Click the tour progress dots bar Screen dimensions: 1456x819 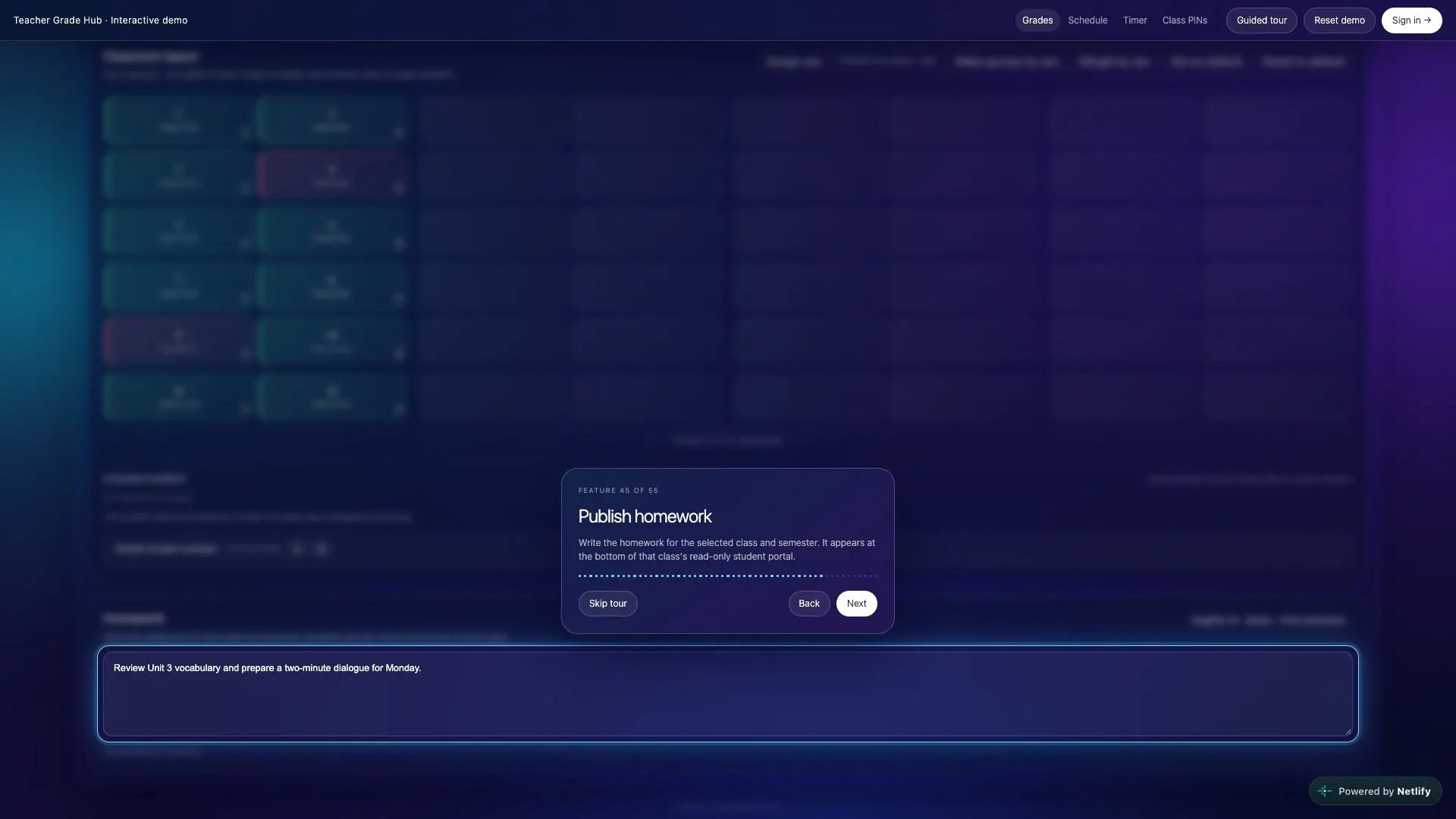[x=727, y=576]
